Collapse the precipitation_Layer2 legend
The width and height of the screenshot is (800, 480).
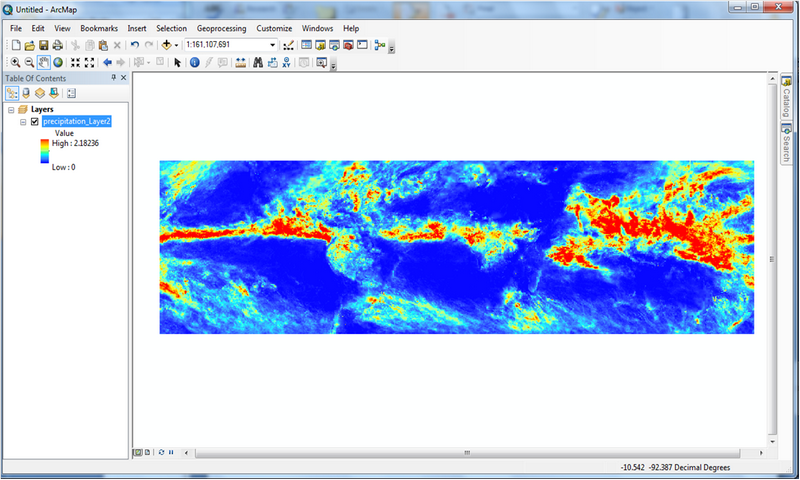(23, 121)
